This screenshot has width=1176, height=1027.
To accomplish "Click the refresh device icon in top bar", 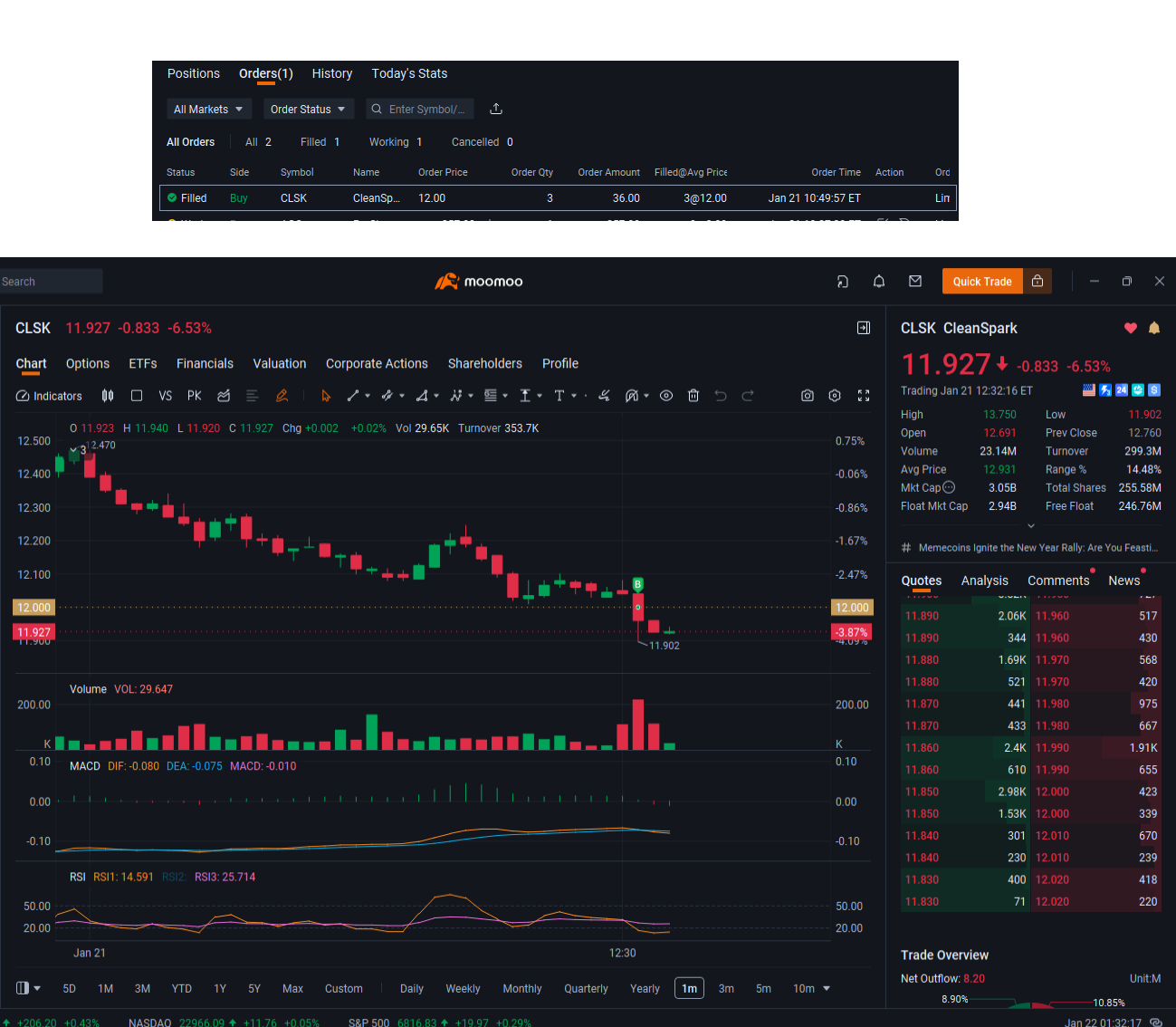I will point(843,282).
